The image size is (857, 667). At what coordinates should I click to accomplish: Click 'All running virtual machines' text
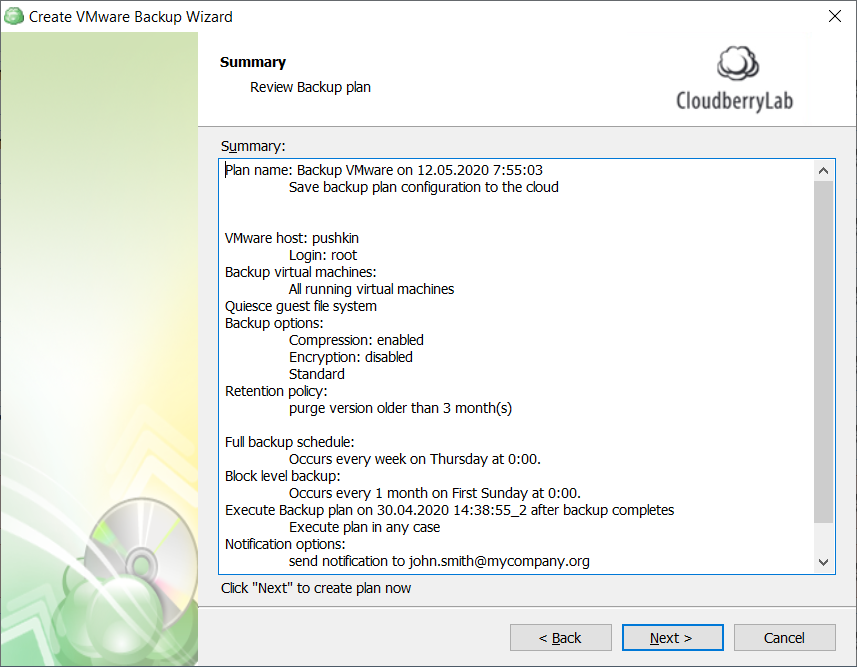pyautogui.click(x=372, y=289)
